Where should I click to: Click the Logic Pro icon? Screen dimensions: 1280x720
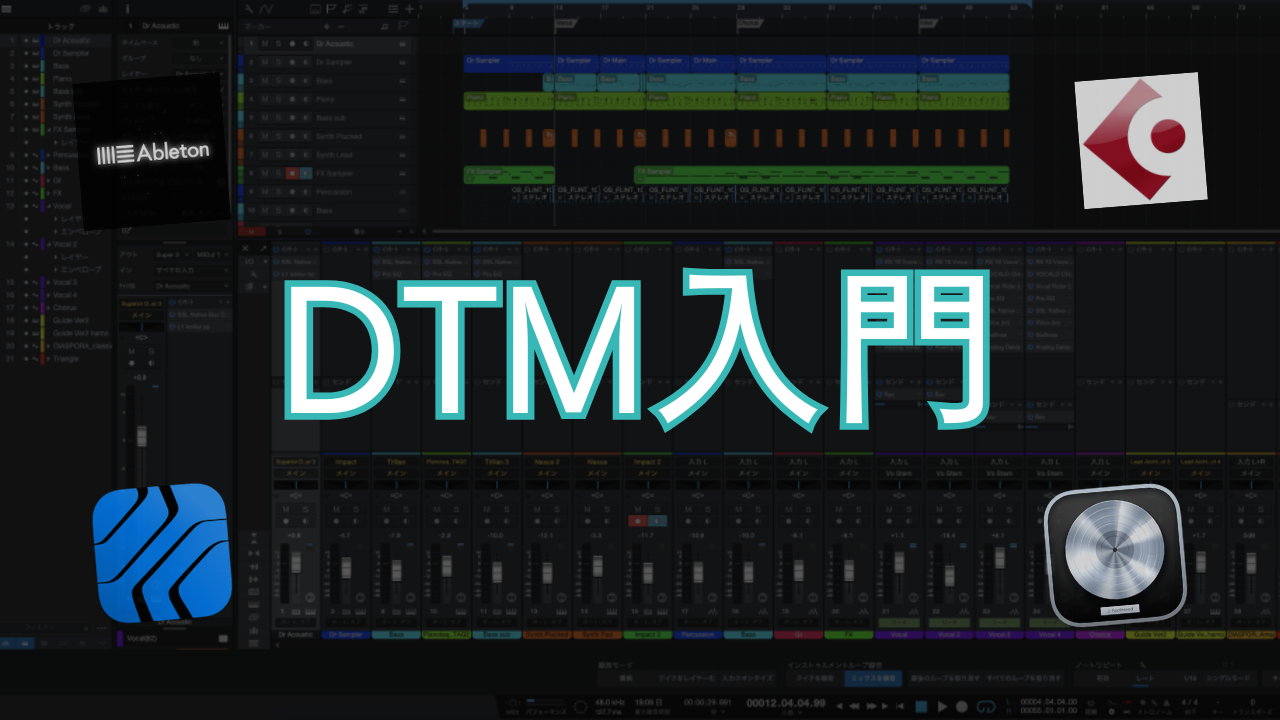click(x=1113, y=555)
